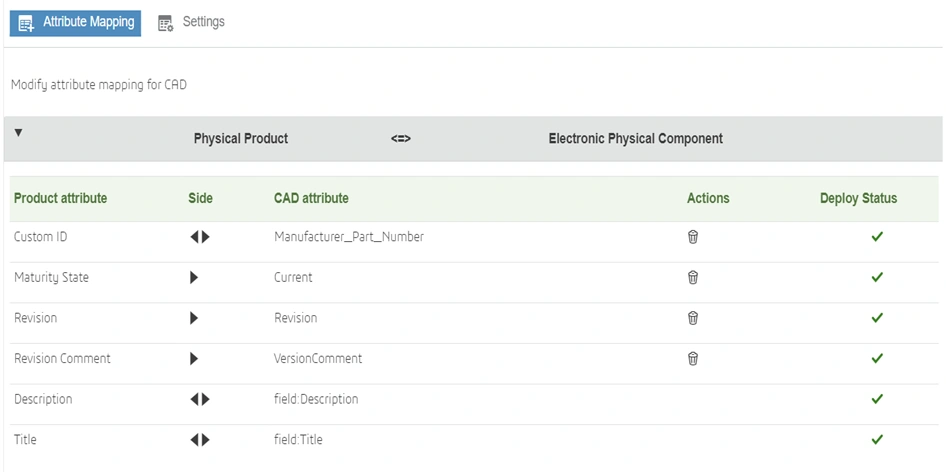Click the Manufacturer_Part_Number CAD attribute

349,237
